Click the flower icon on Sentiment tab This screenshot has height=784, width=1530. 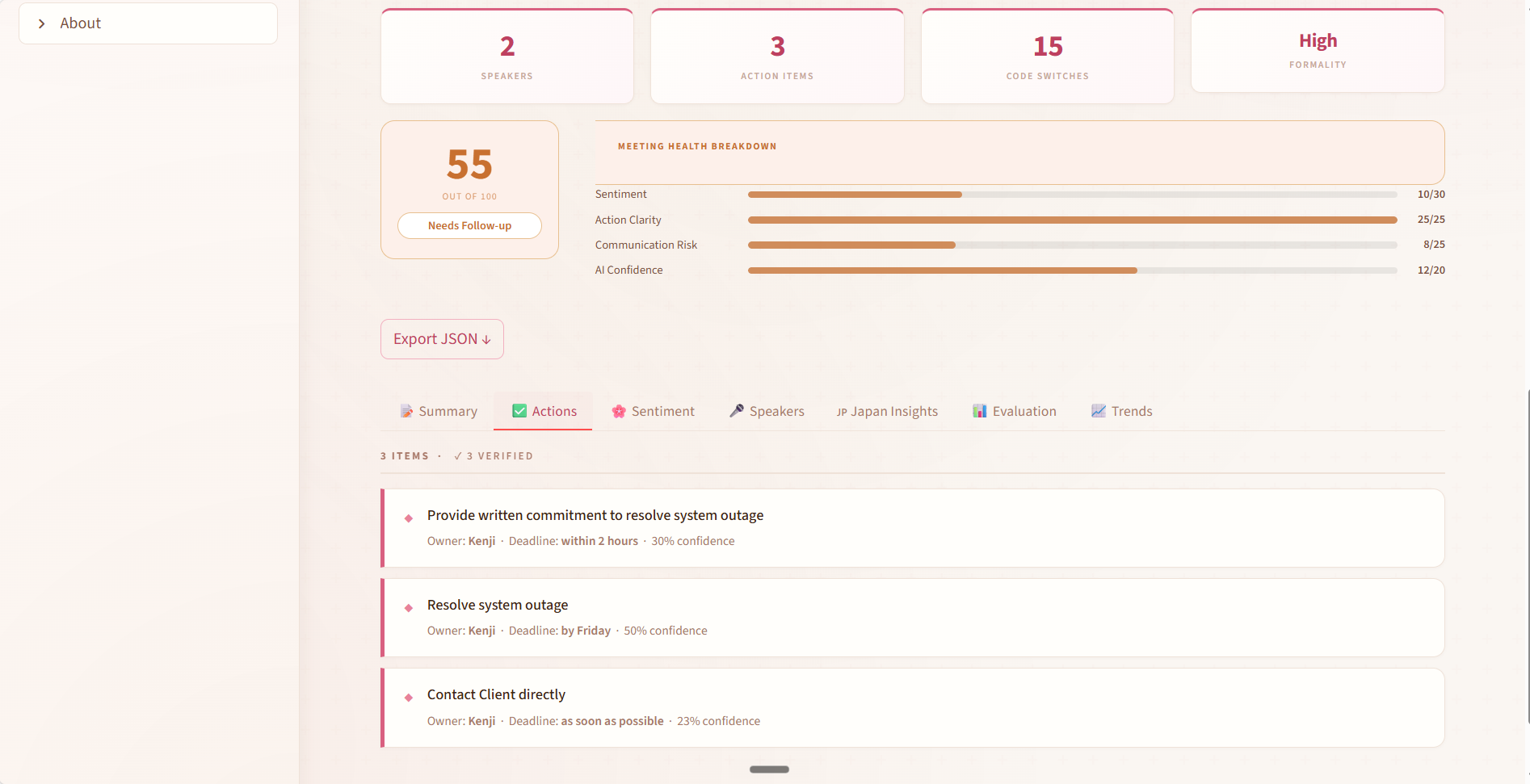tap(619, 411)
